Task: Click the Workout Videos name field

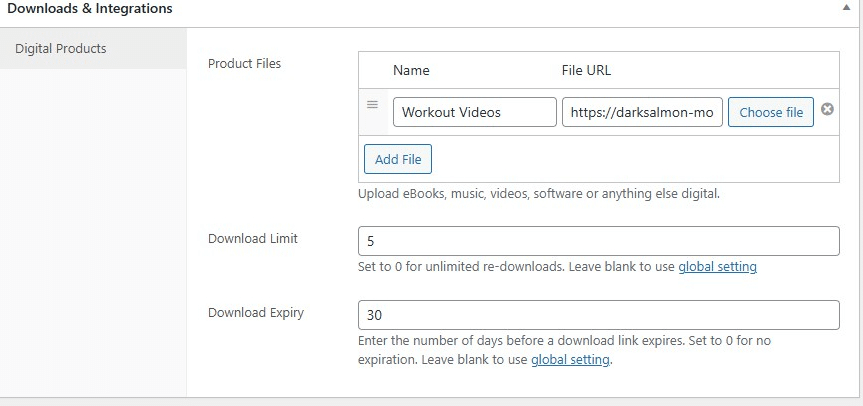Action: pyautogui.click(x=474, y=112)
